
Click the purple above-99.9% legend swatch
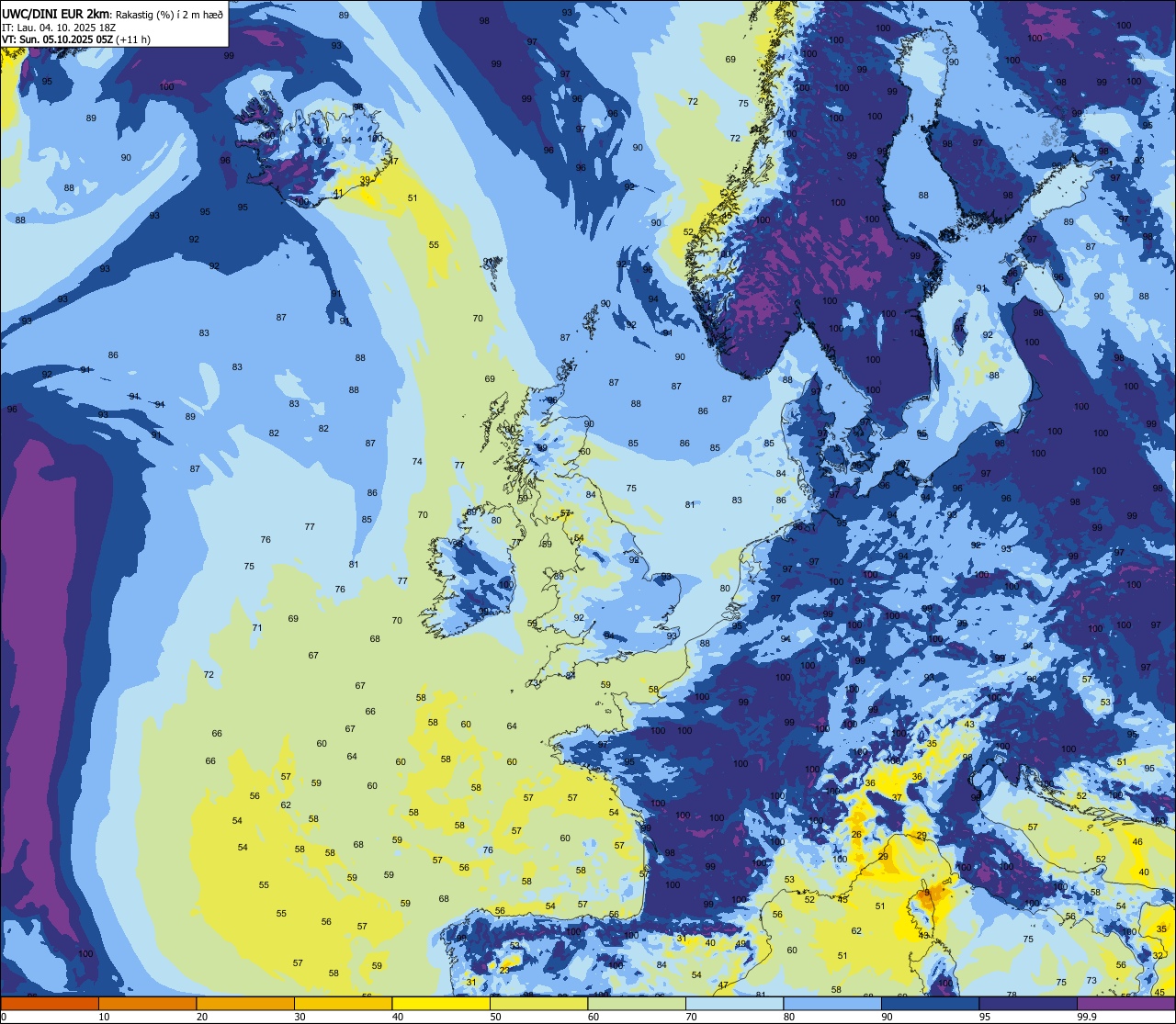(x=1125, y=1004)
